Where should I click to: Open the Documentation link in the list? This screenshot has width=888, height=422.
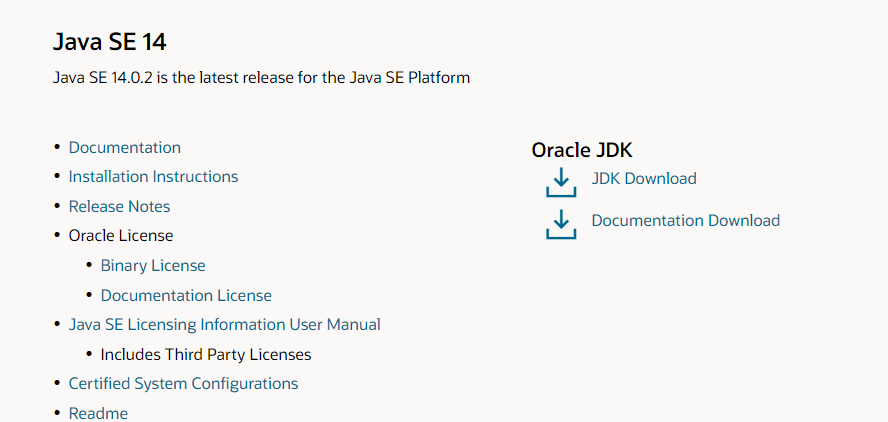point(125,147)
